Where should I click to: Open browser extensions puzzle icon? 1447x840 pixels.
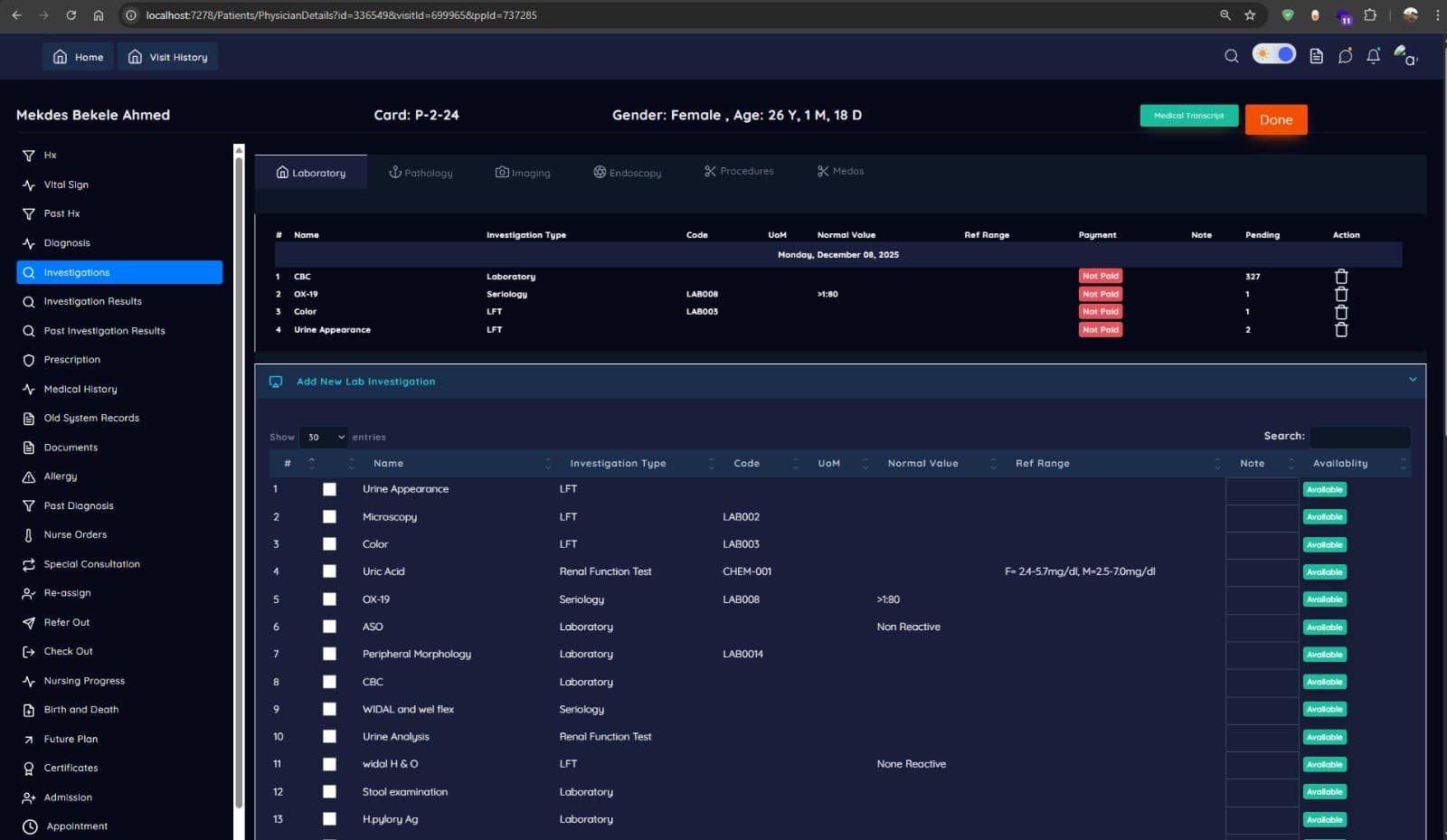tap(1370, 15)
